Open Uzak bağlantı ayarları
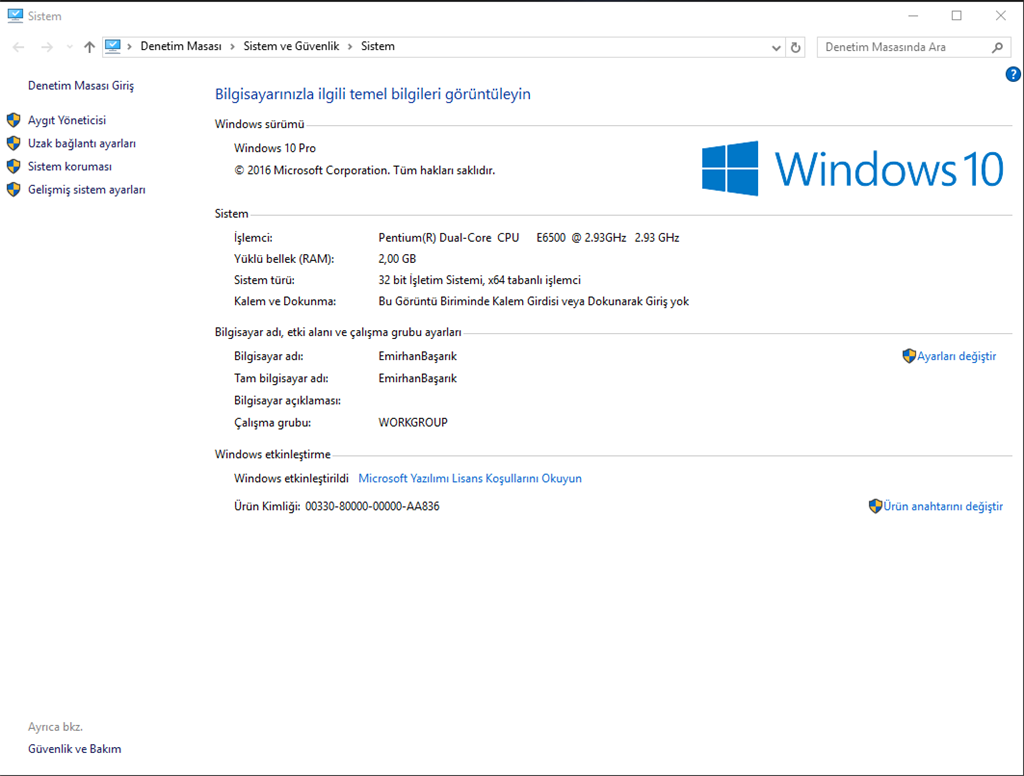The height and width of the screenshot is (776, 1024). pyautogui.click(x=82, y=144)
